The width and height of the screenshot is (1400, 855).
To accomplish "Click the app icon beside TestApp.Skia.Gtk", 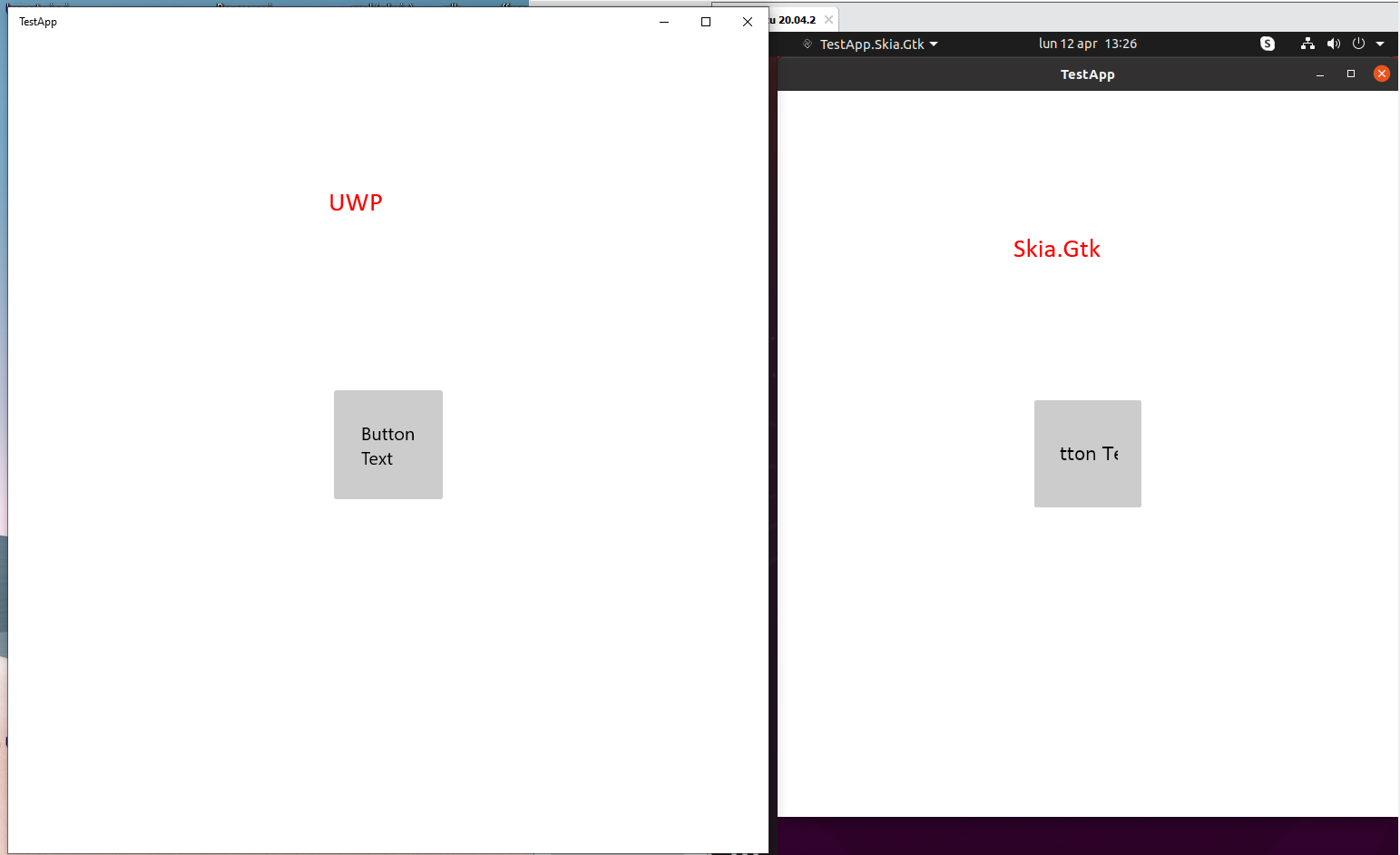I will click(x=807, y=43).
